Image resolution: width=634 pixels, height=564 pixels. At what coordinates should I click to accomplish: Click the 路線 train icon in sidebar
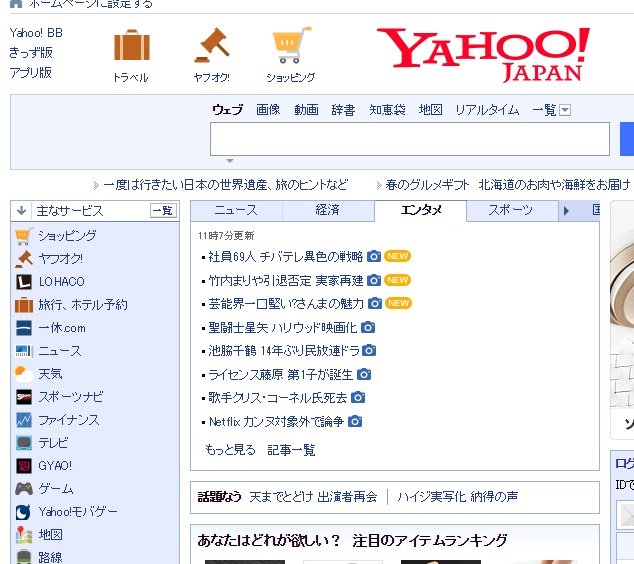[x=23, y=557]
